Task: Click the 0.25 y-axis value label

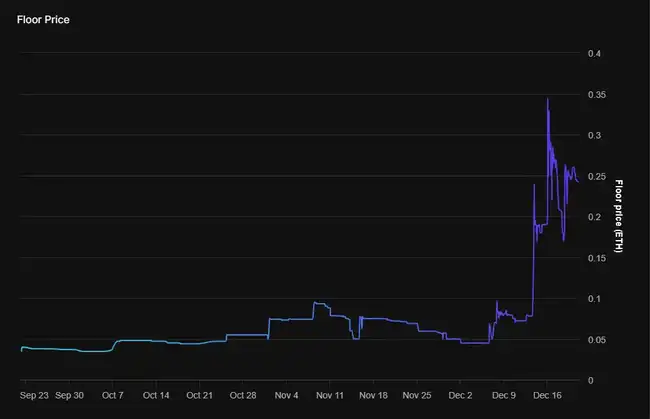Action: tap(596, 176)
